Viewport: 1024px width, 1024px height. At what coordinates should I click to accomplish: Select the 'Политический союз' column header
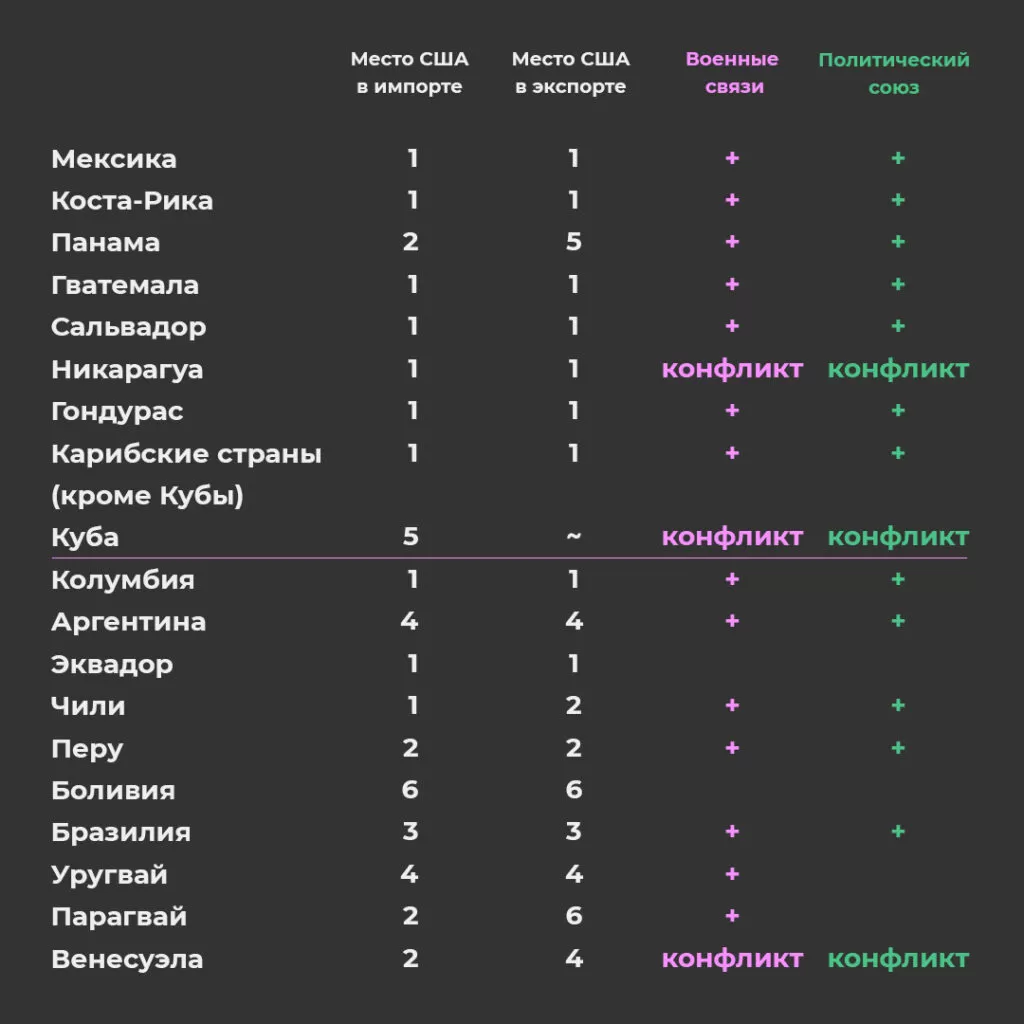coord(894,73)
